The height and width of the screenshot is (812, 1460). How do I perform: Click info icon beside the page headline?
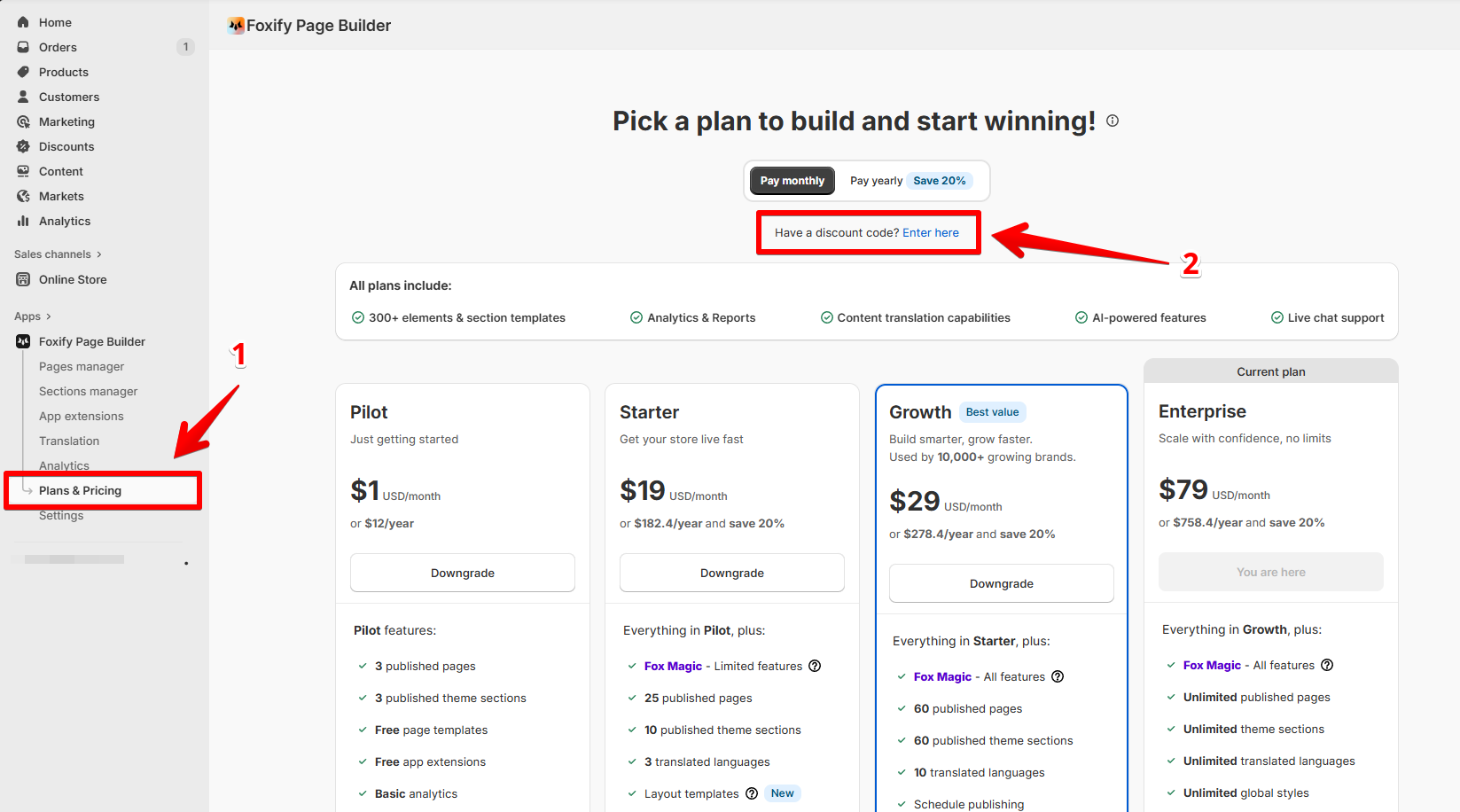(x=1113, y=121)
